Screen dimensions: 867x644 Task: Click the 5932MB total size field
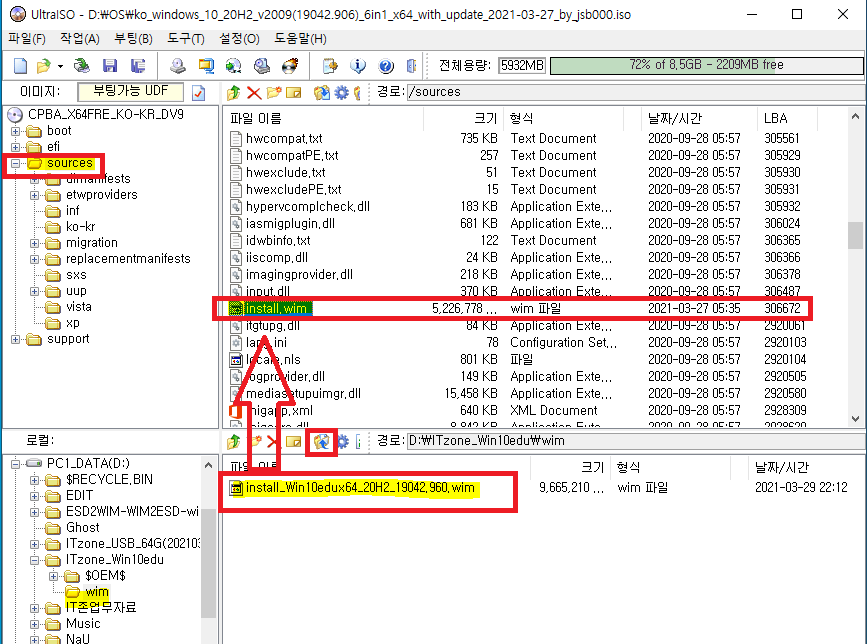pos(522,66)
